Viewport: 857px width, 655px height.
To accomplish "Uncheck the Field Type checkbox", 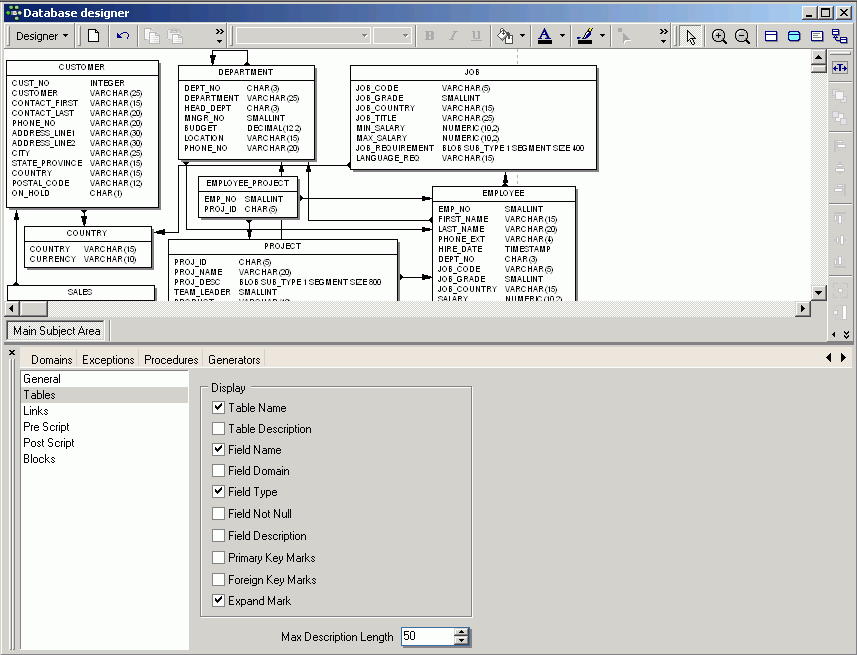I will click(x=218, y=492).
